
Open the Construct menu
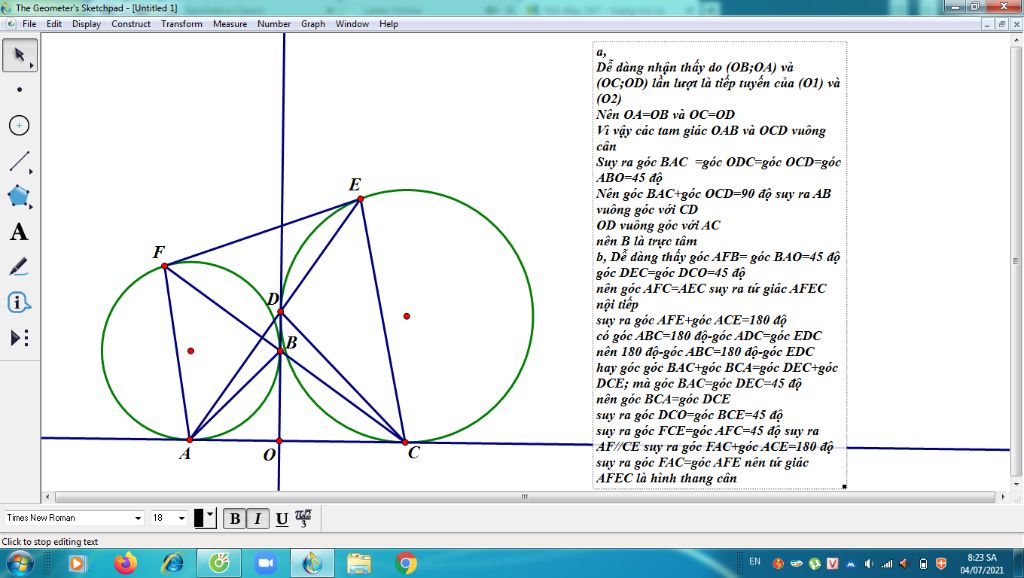pyautogui.click(x=131, y=24)
